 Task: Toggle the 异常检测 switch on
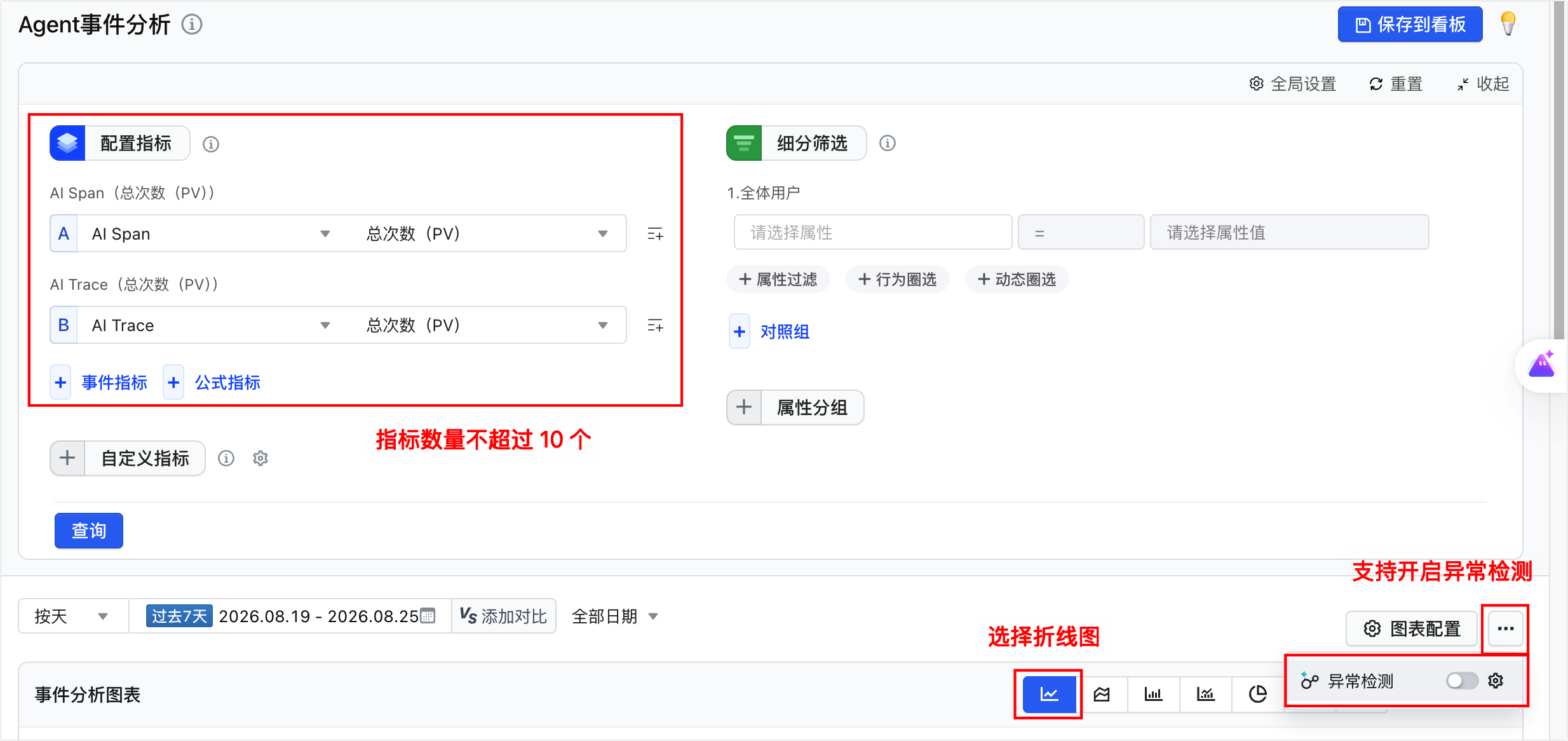click(1462, 681)
